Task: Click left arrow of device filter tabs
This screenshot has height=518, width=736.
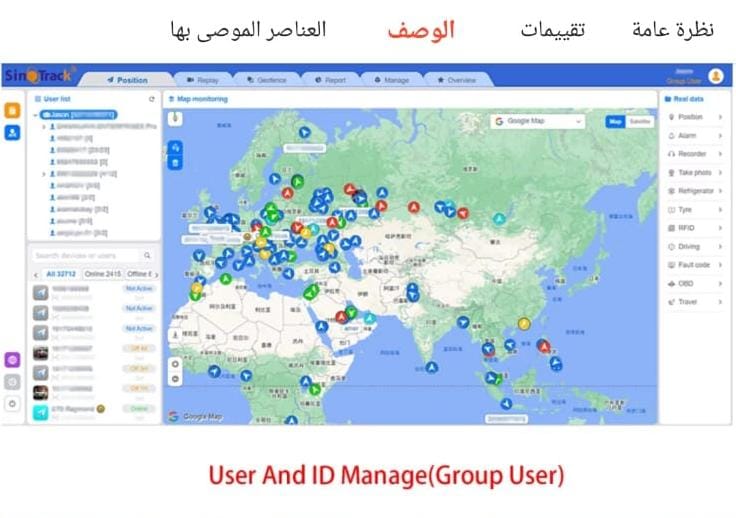Action: point(36,274)
